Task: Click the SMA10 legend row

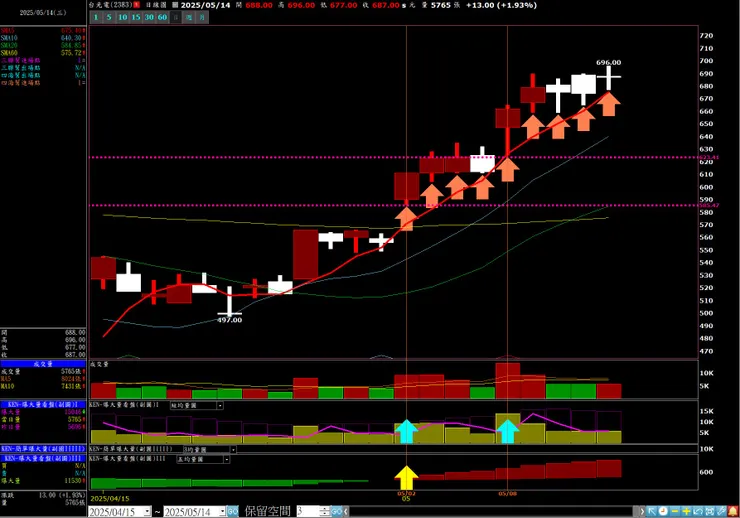Action: tap(43, 38)
